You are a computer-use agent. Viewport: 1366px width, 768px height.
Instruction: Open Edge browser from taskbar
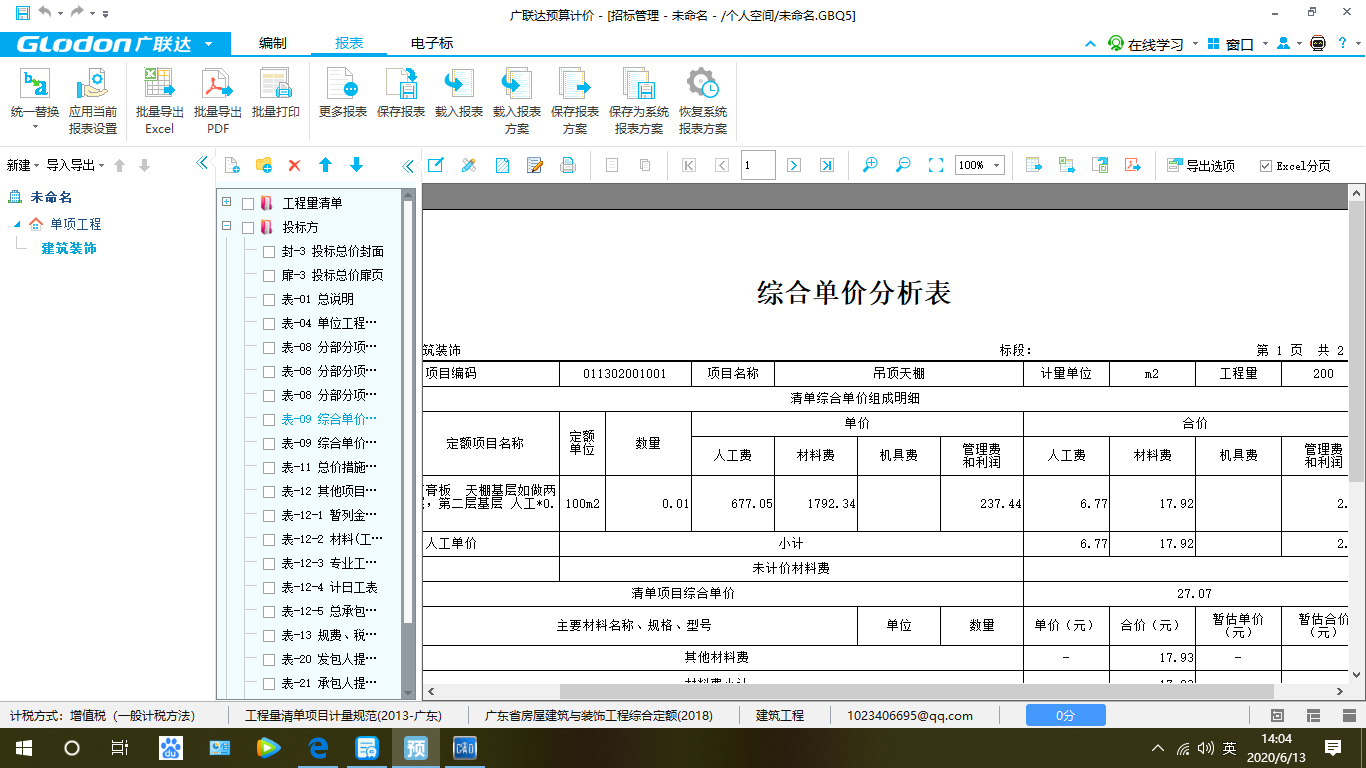click(x=319, y=747)
